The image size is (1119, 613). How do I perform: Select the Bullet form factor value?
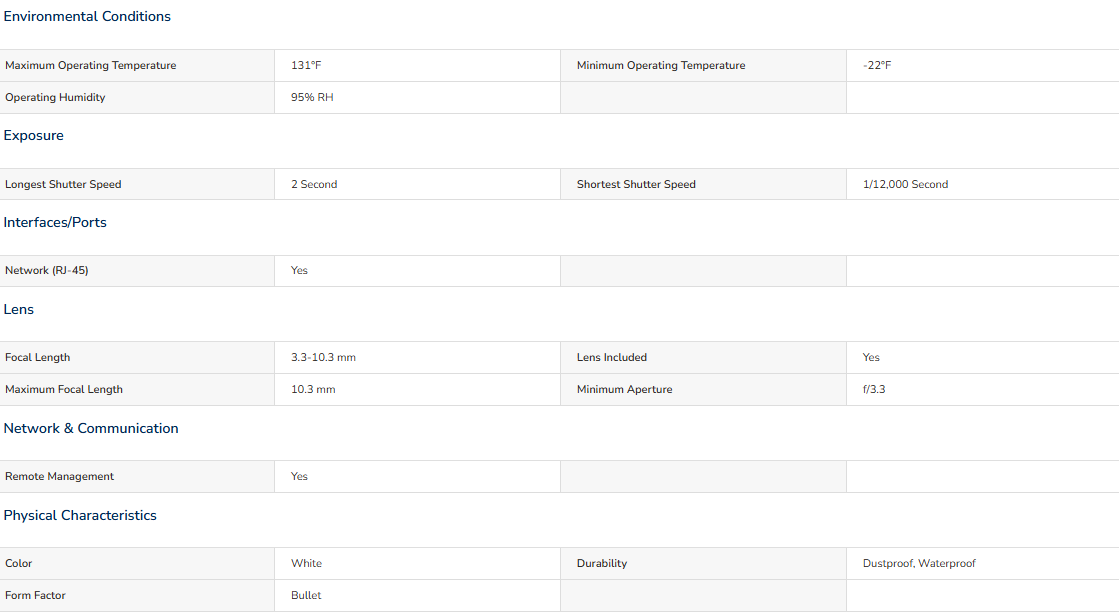click(x=306, y=596)
